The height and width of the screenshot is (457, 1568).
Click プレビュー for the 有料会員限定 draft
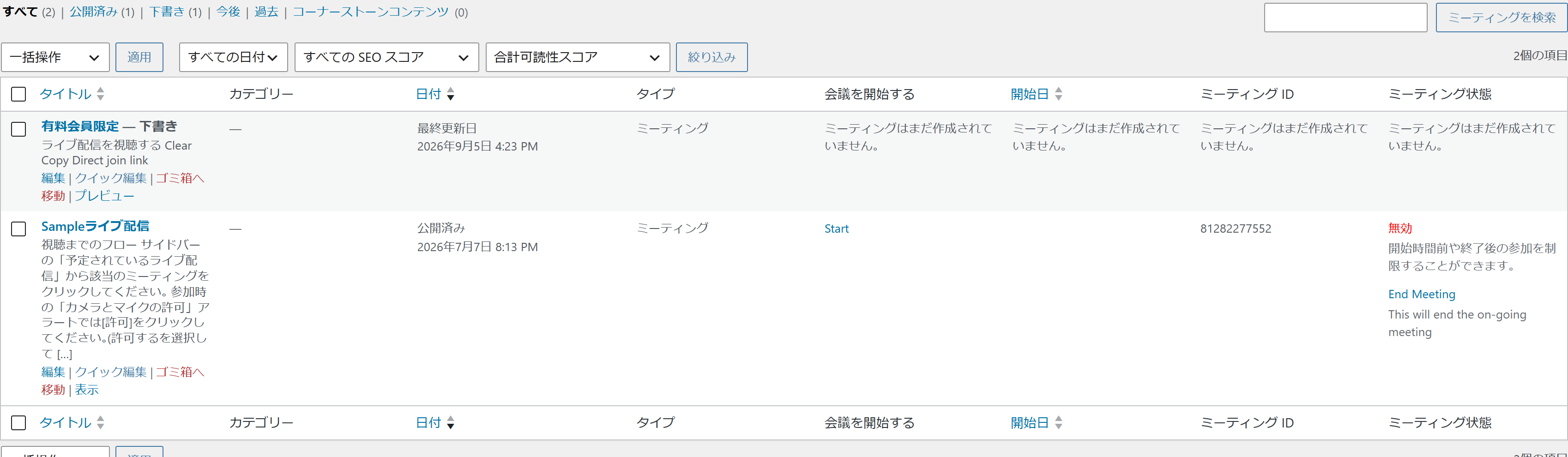tap(104, 196)
